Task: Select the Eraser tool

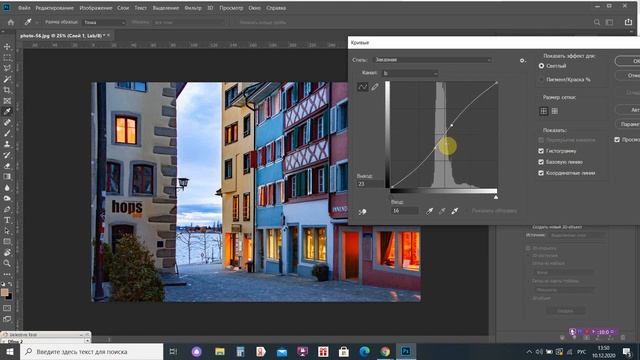Action: (7, 166)
